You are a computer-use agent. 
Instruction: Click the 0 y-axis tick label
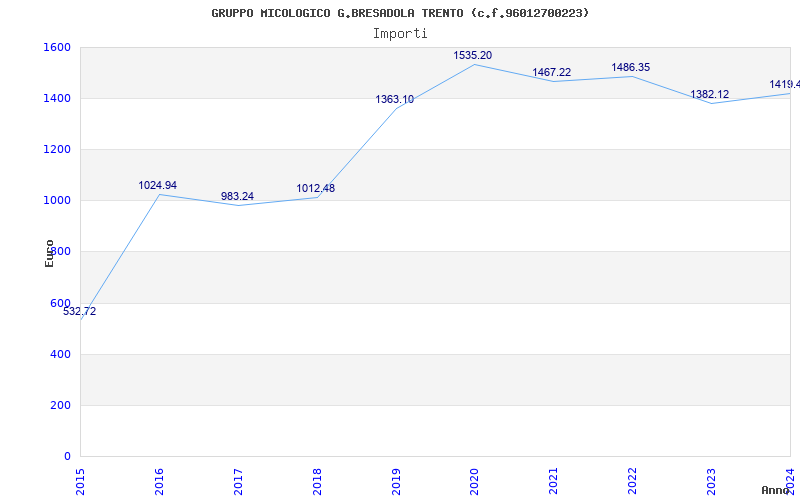tap(67, 456)
